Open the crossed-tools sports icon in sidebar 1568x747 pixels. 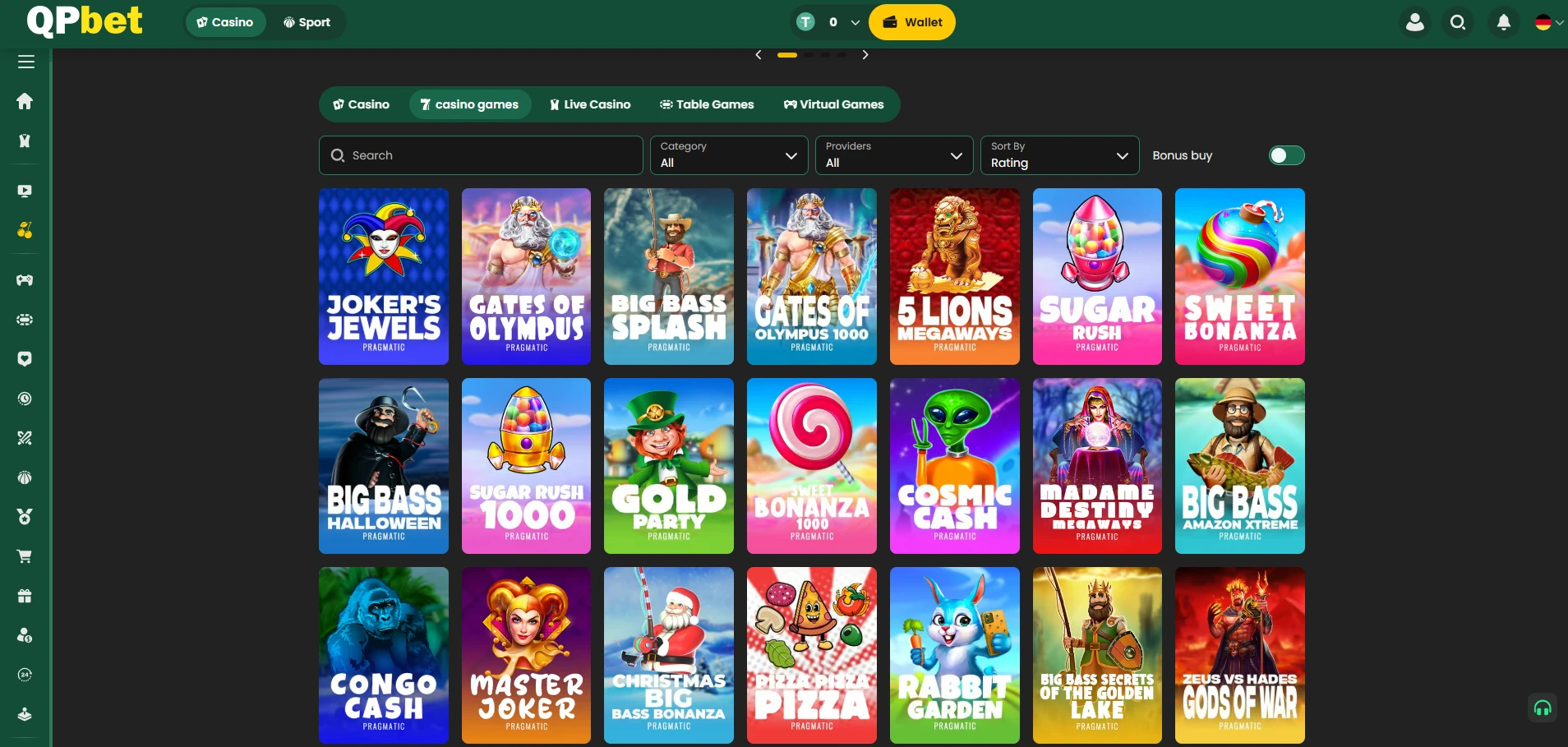pos(25,438)
